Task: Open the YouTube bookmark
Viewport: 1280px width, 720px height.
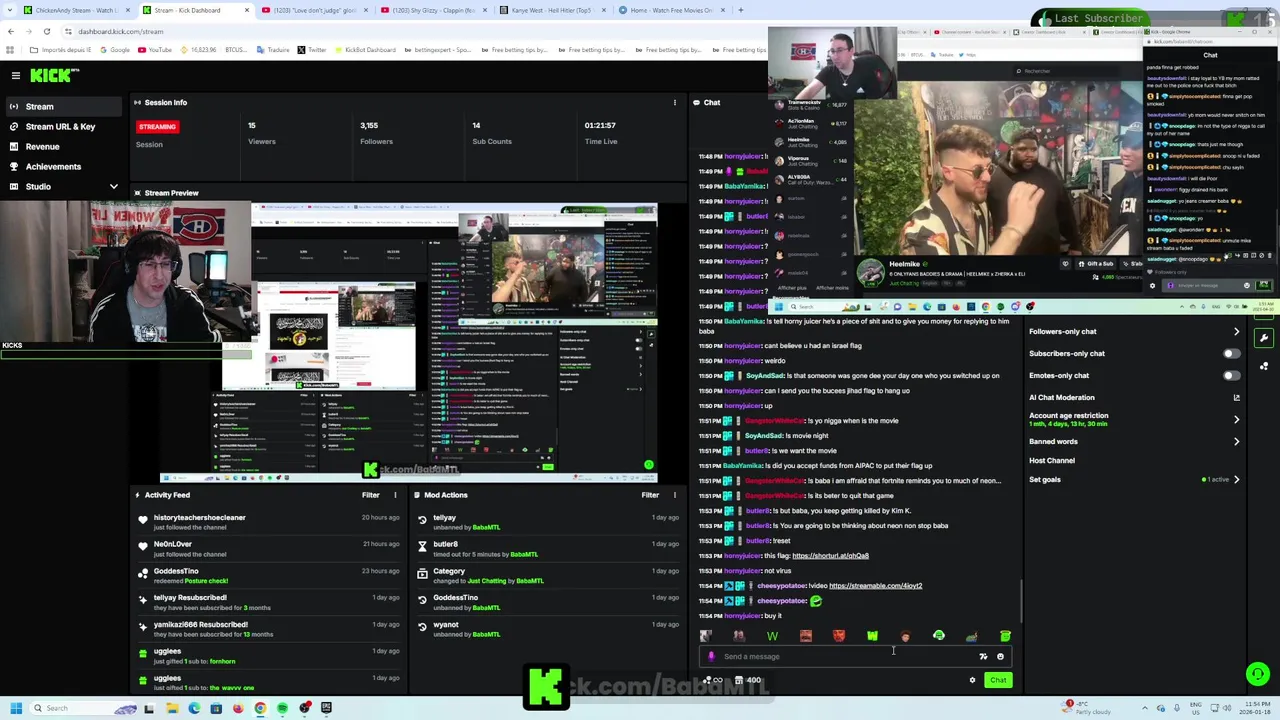Action: point(155,50)
